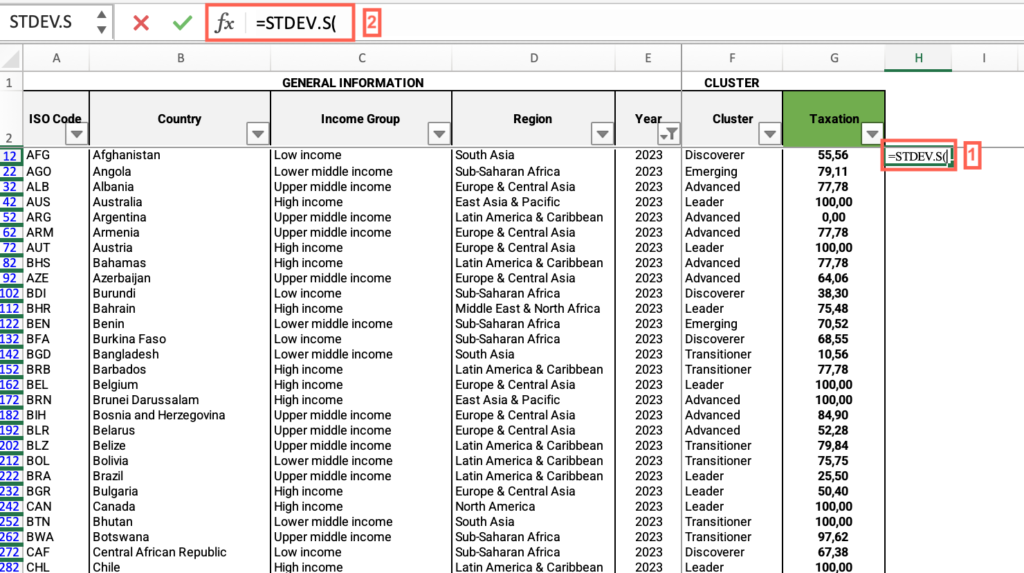Select the Taxation value 55,56
1024x573 pixels.
tap(833, 156)
